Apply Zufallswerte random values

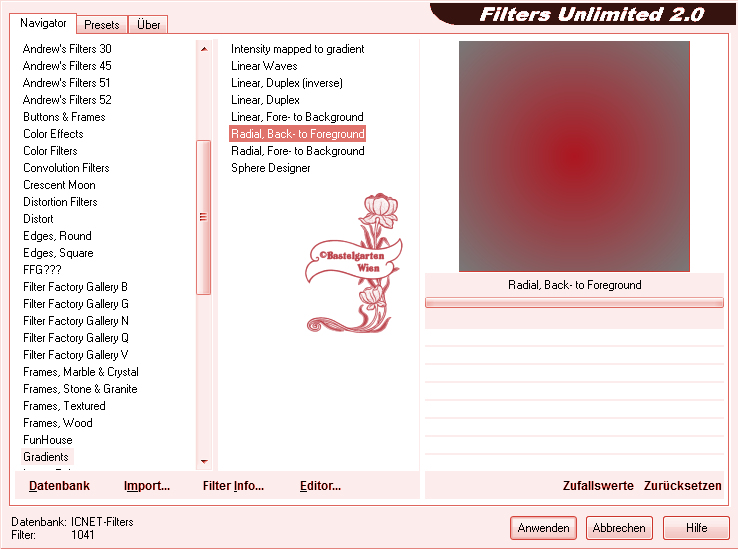pos(598,486)
